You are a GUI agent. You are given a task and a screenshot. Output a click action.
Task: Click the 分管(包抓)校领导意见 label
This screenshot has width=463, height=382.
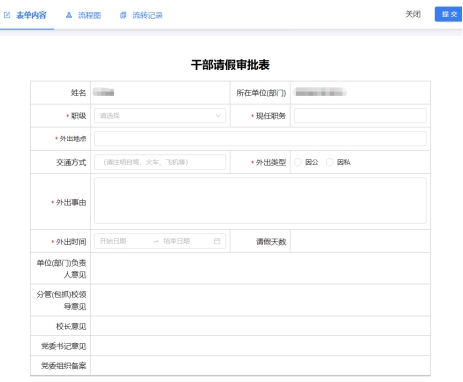click(61, 300)
